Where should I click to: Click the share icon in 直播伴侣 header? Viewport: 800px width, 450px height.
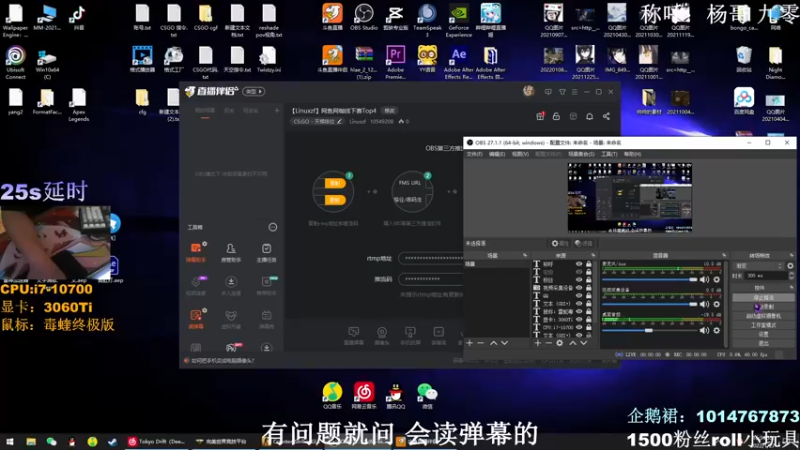(606, 116)
